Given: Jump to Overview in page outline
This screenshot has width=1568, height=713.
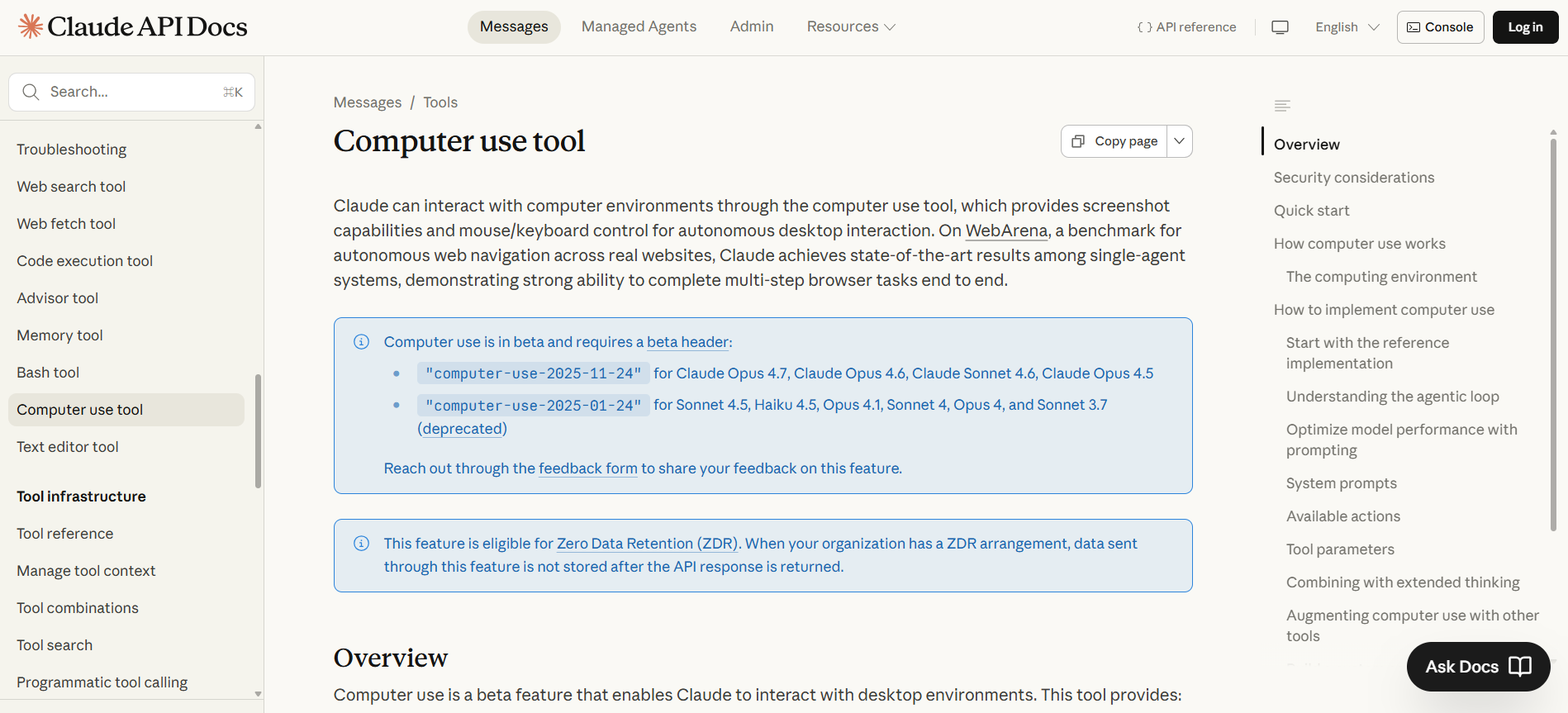Looking at the screenshot, I should pyautogui.click(x=1307, y=145).
